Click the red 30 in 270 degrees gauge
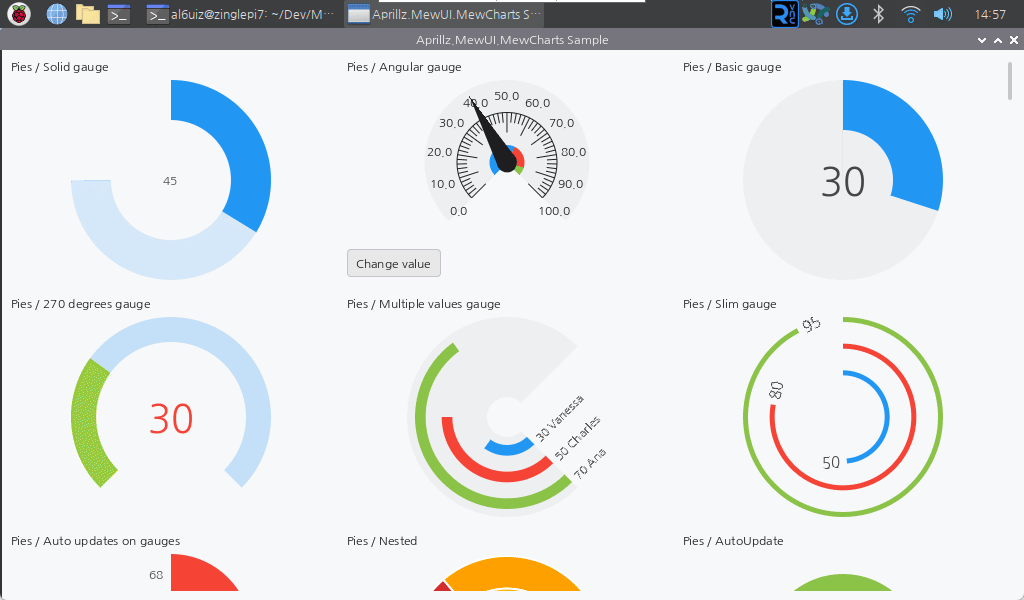Screen dimensions: 1024x600 click(171, 418)
